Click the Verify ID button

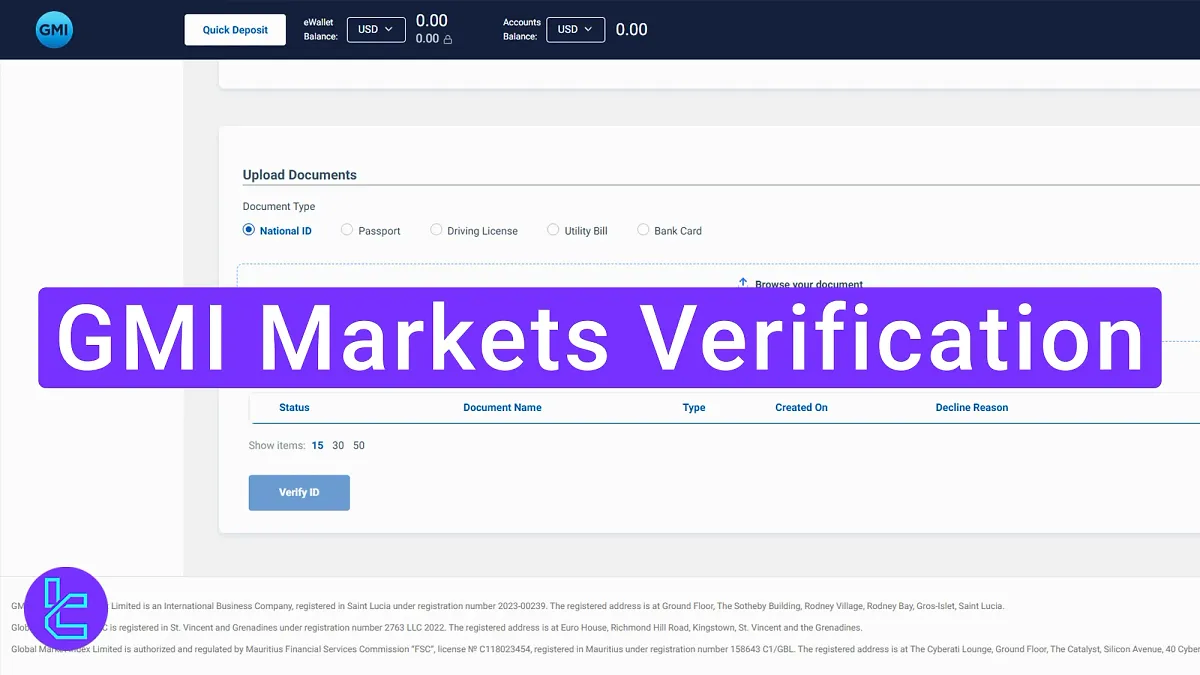click(298, 492)
